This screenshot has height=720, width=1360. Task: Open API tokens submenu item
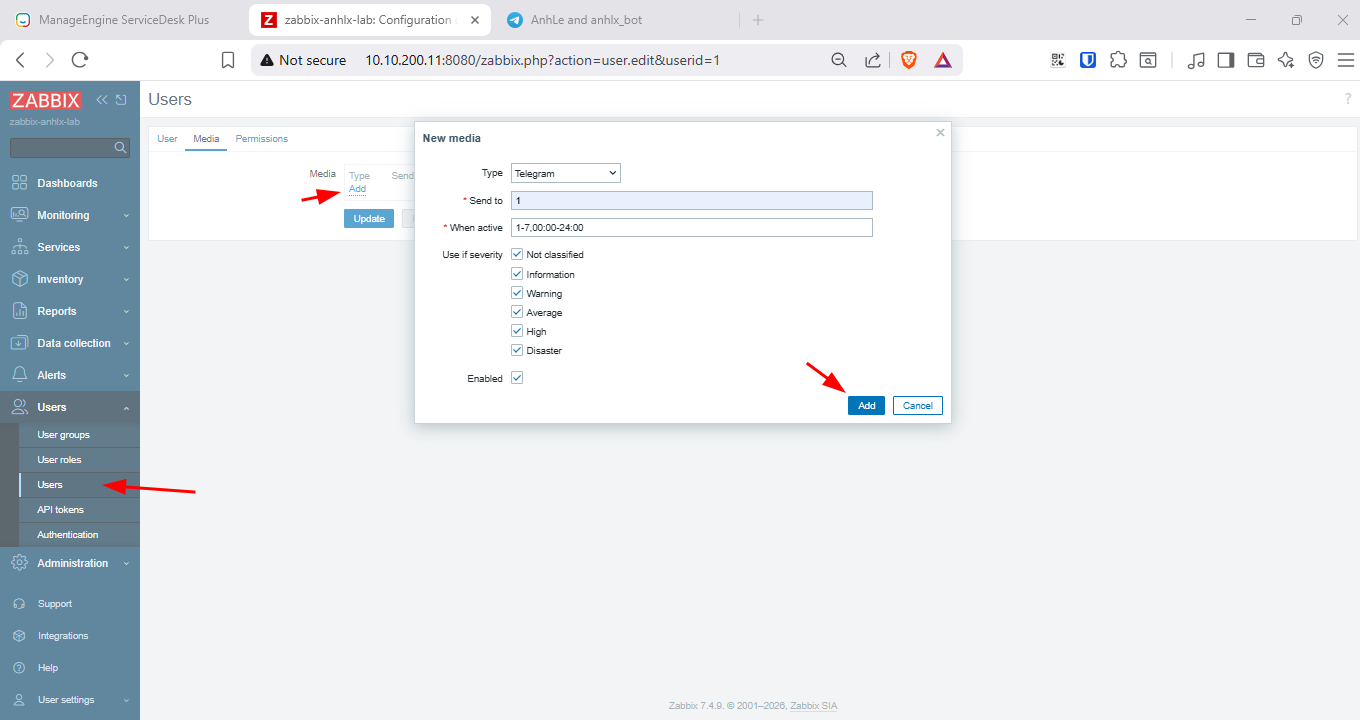[60, 510]
